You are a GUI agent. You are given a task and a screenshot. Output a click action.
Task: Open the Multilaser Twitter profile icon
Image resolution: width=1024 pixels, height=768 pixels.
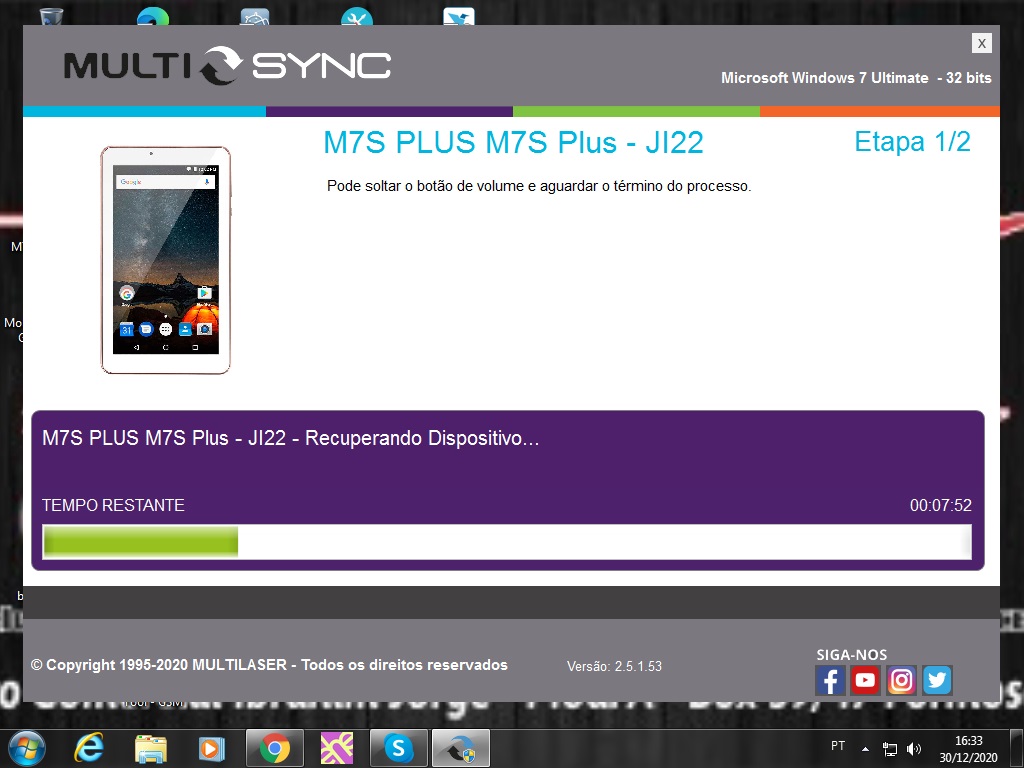coord(937,680)
